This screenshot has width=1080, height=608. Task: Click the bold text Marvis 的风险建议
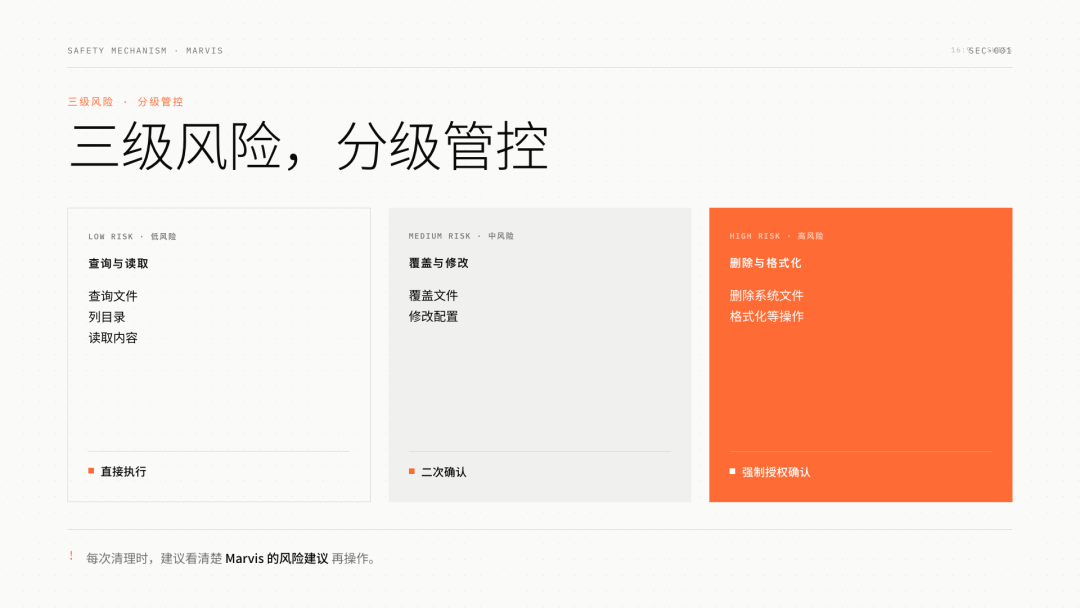tap(277, 558)
